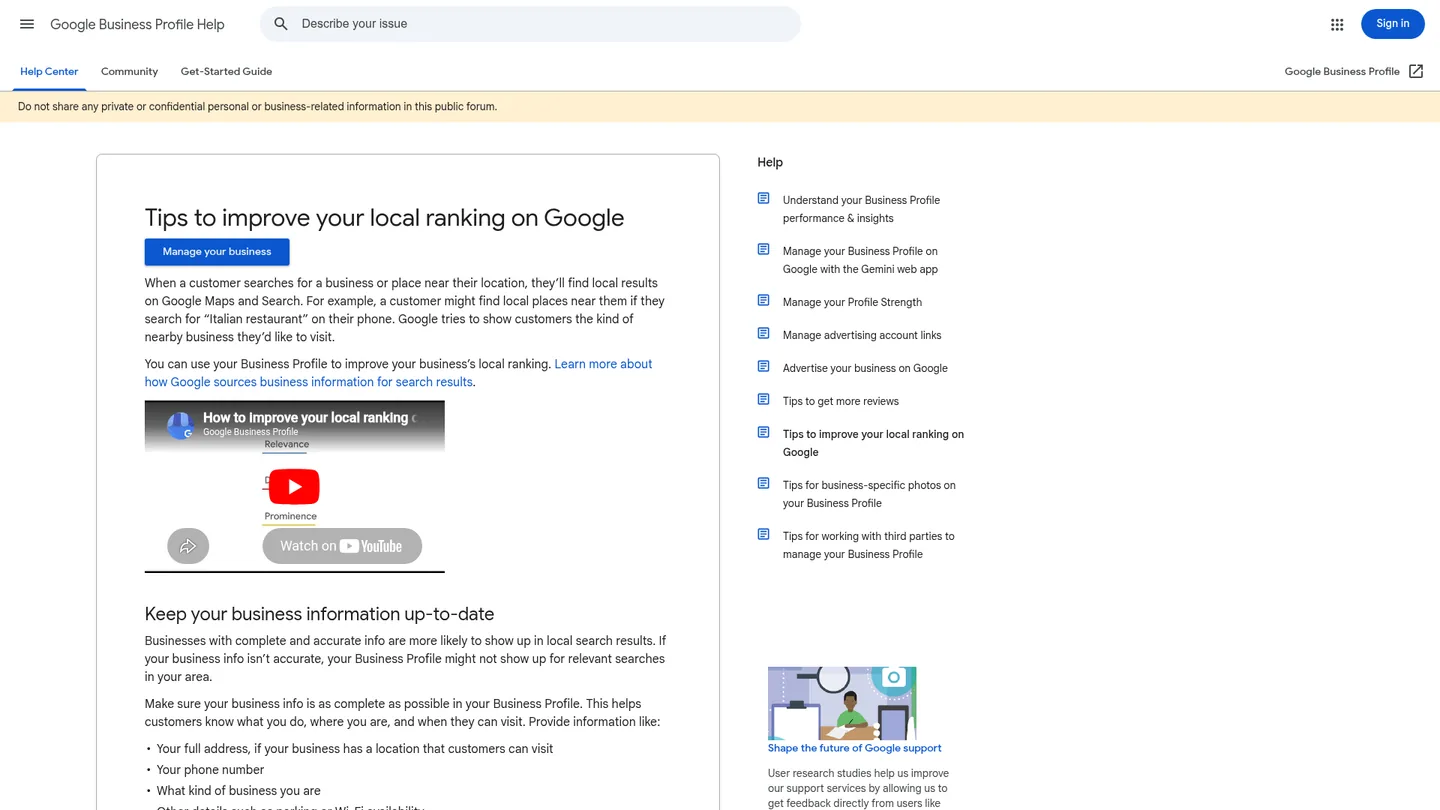The width and height of the screenshot is (1440, 810).
Task: Open the hamburger main menu
Action: tap(27, 24)
